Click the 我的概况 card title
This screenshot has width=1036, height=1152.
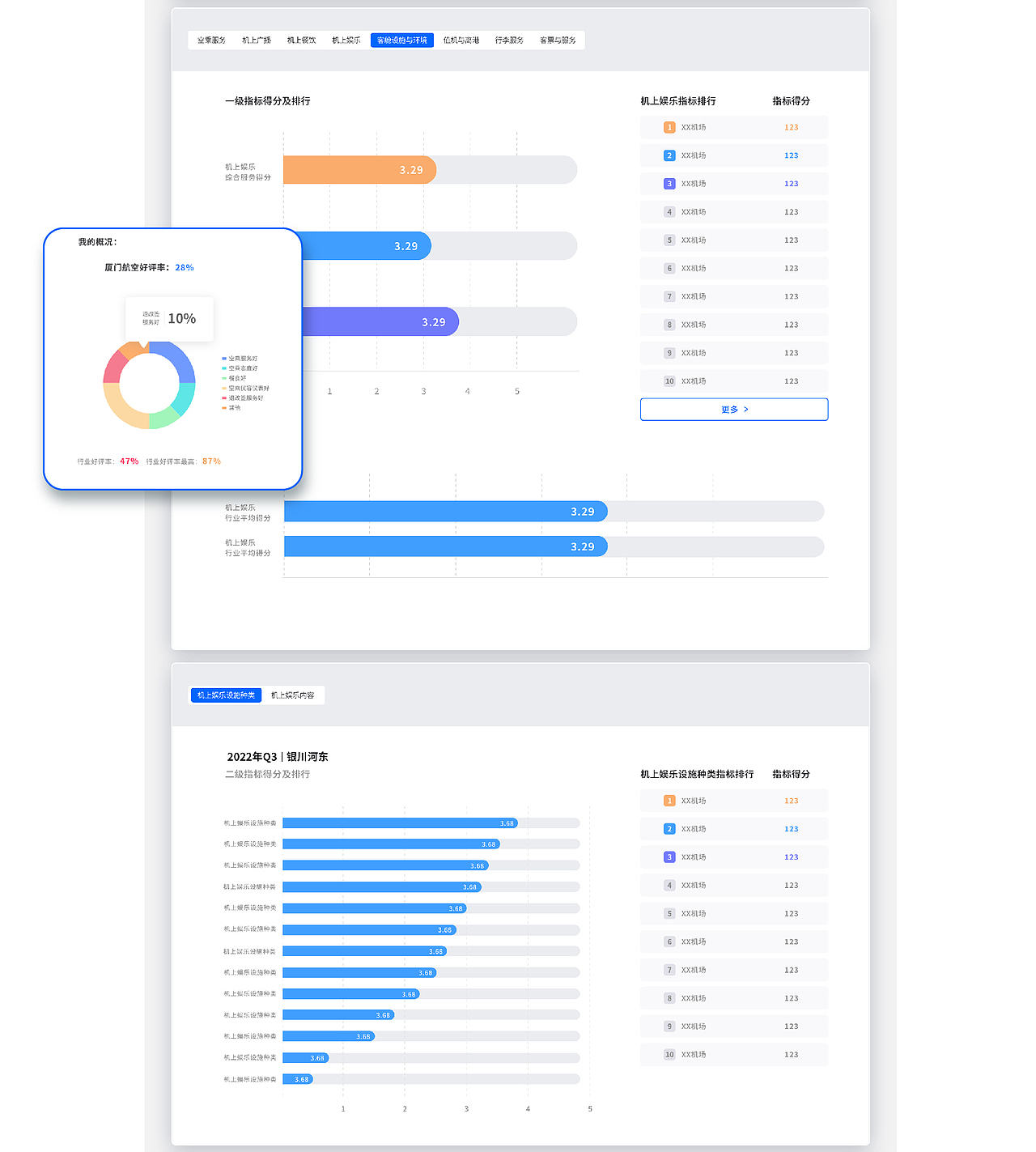(97, 242)
